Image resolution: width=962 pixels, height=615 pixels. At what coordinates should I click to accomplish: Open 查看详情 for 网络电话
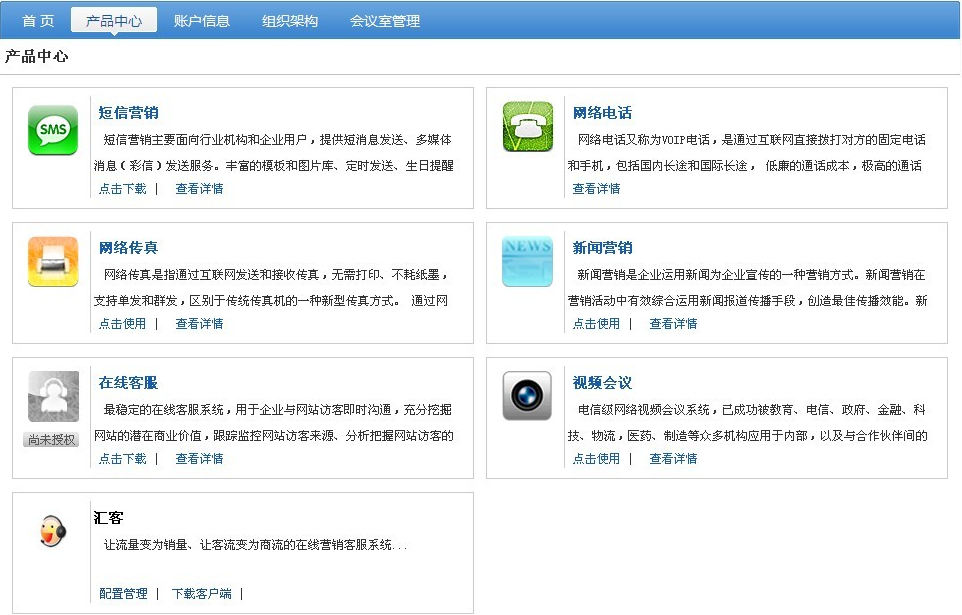596,189
